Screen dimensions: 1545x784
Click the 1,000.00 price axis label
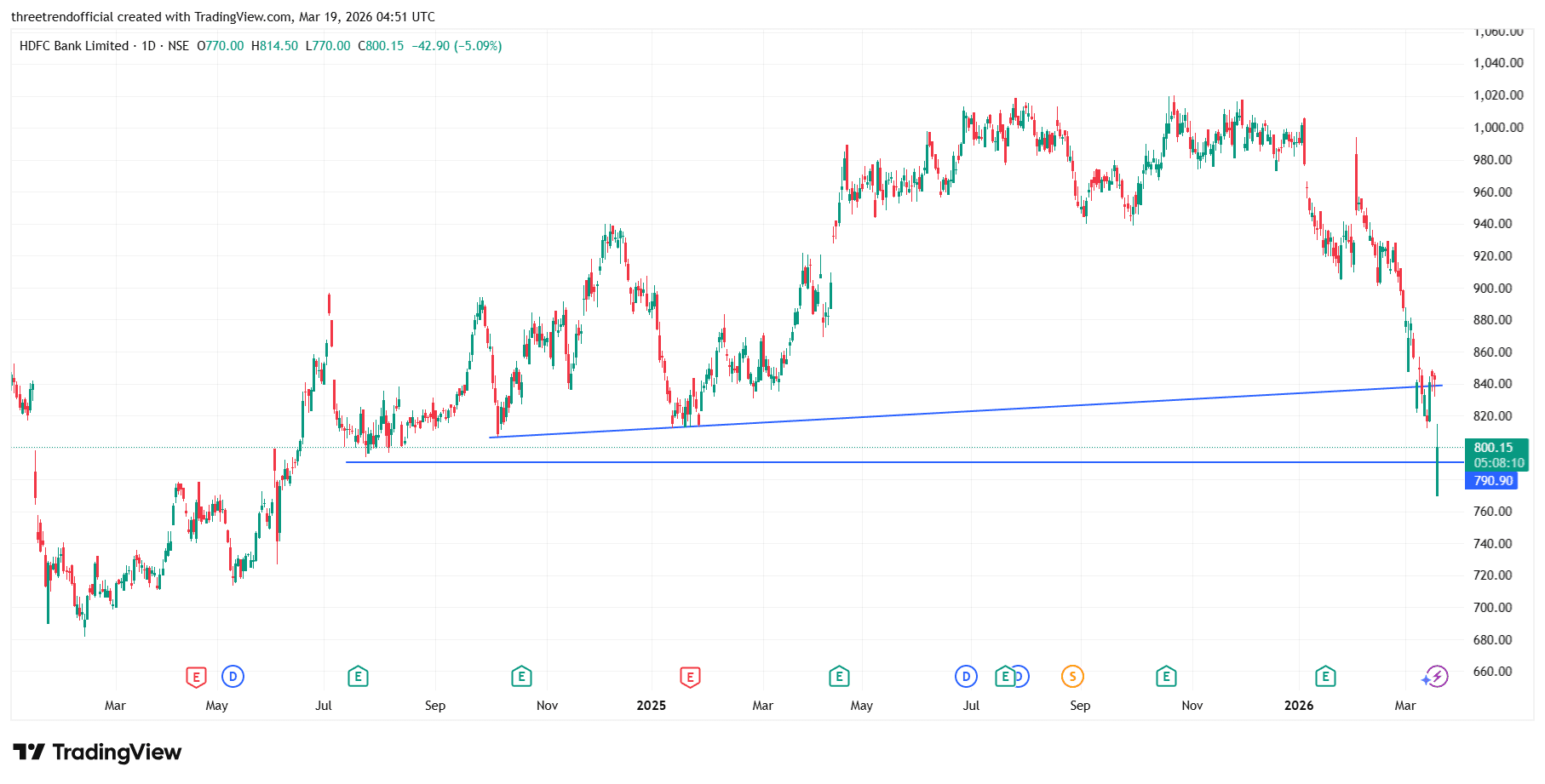1499,128
